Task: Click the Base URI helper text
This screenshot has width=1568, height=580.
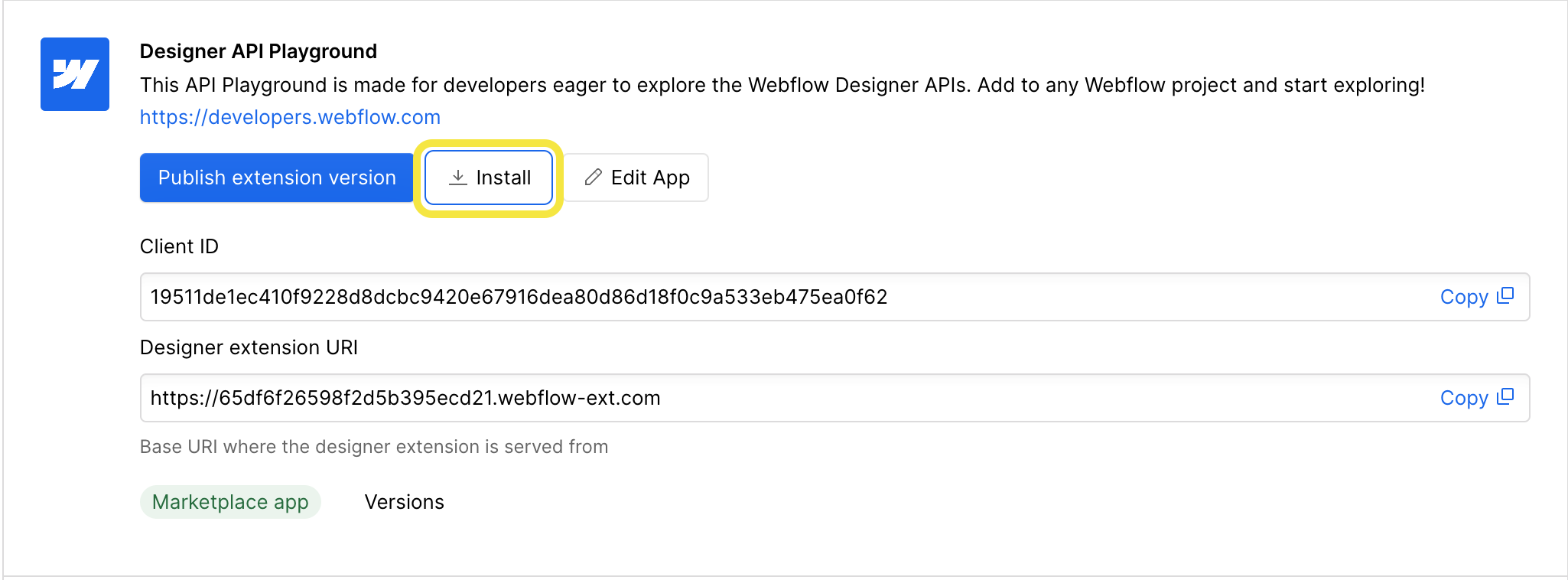Action: [x=374, y=447]
